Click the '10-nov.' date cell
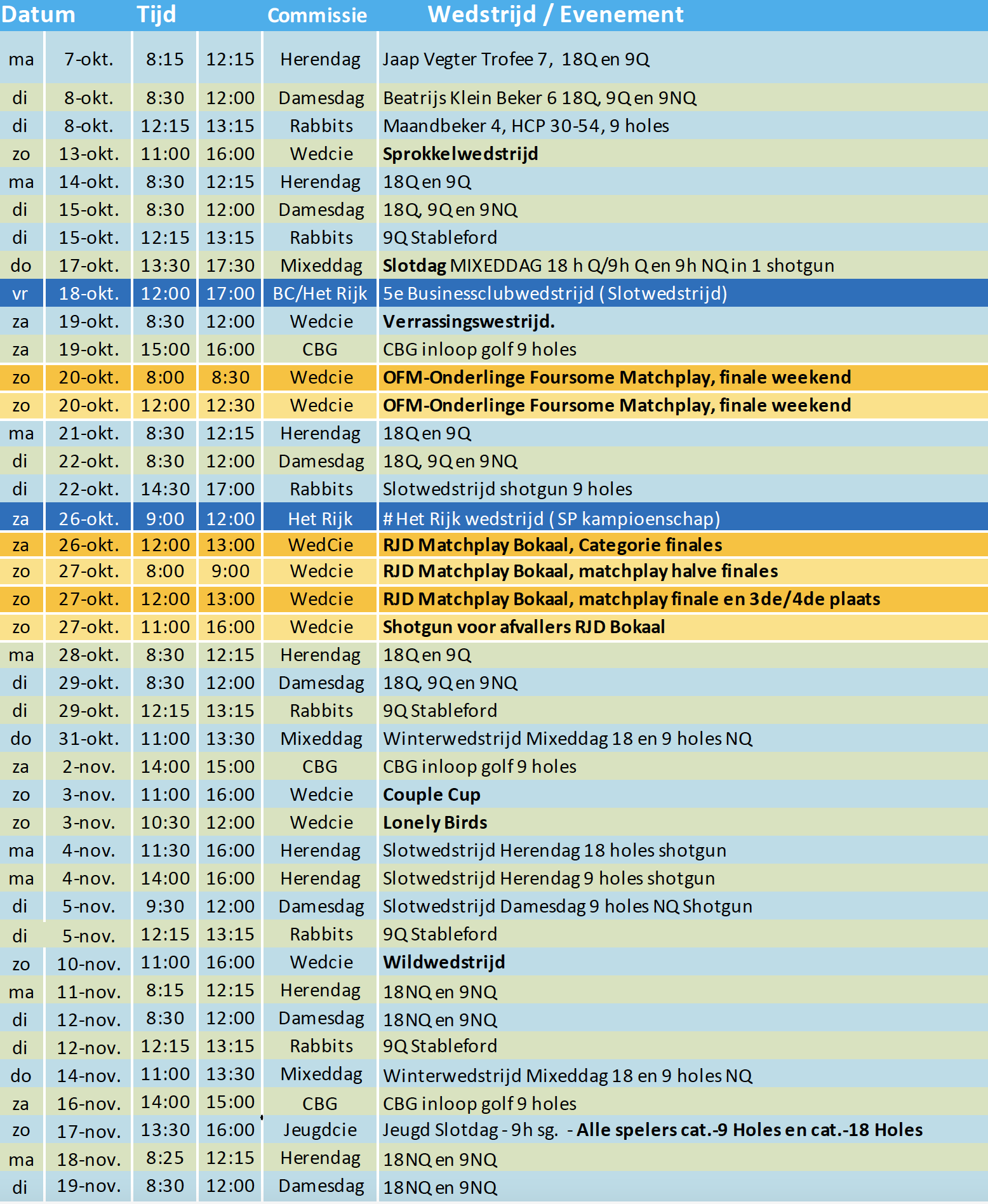The width and height of the screenshot is (988, 1204). click(x=88, y=964)
